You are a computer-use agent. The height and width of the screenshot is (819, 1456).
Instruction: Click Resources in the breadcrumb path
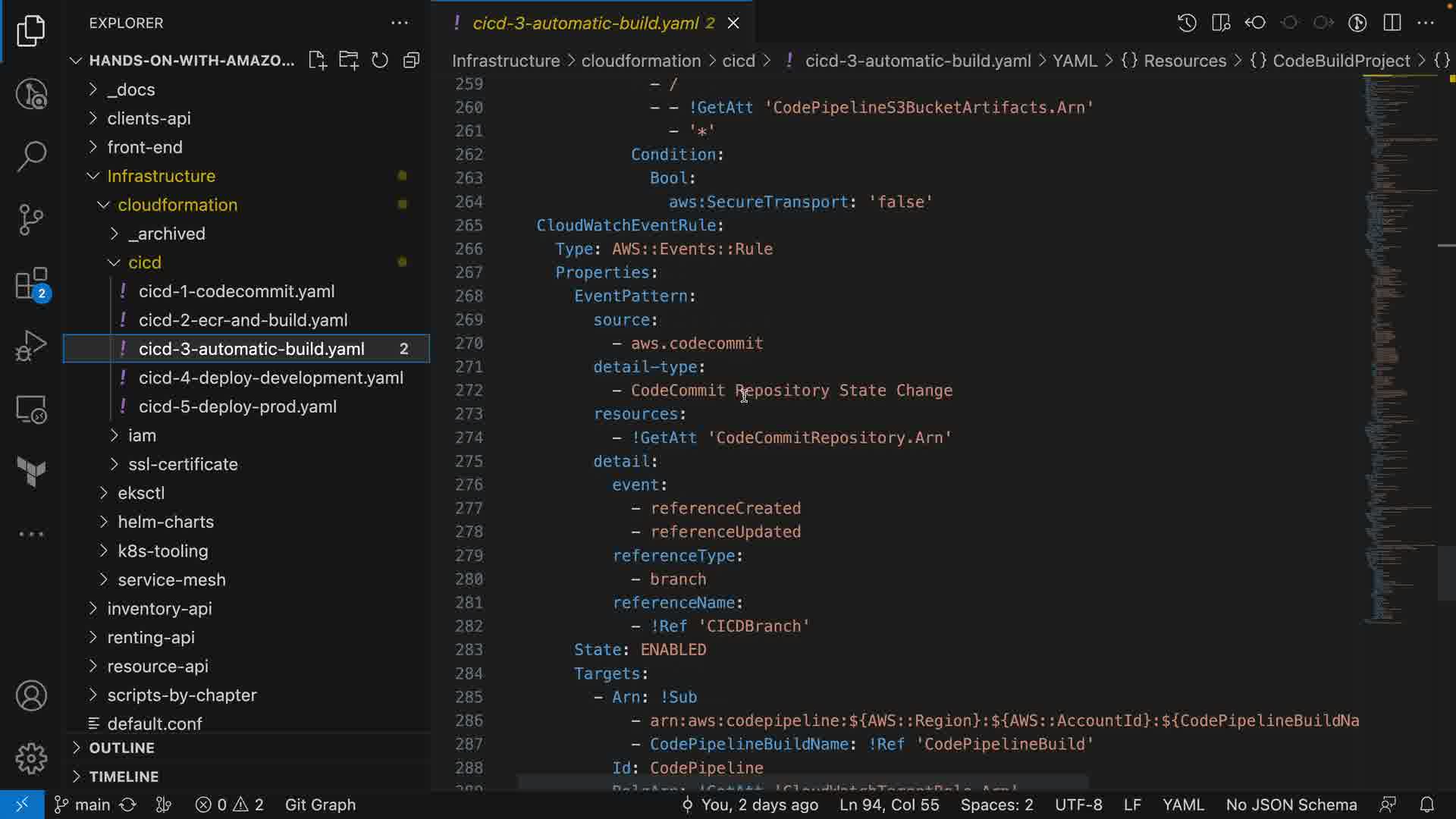[x=1184, y=61]
